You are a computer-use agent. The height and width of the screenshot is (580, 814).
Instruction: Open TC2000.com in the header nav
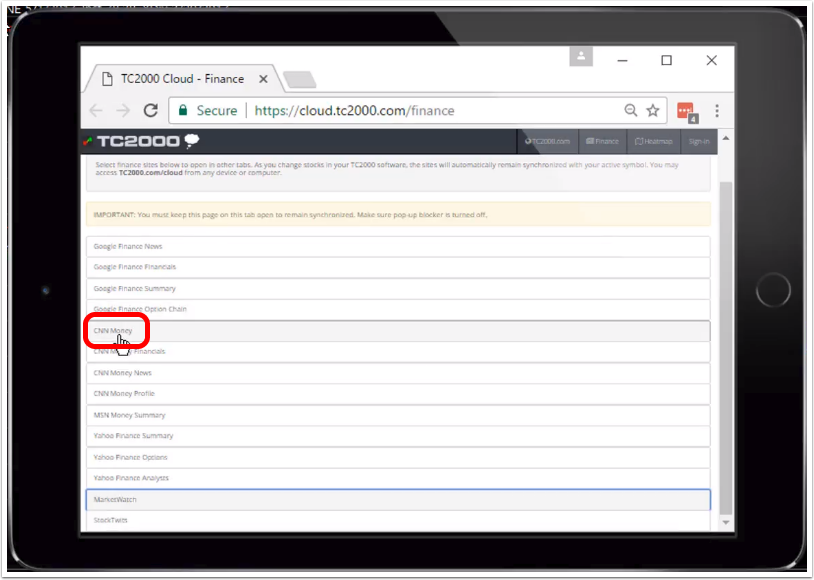tap(548, 141)
